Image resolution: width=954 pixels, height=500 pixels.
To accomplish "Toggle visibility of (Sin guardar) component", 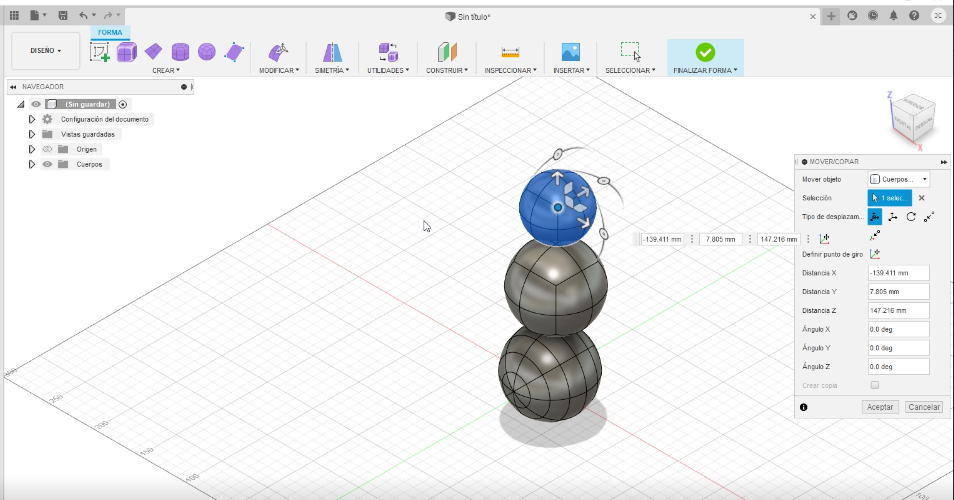I will 36,104.
